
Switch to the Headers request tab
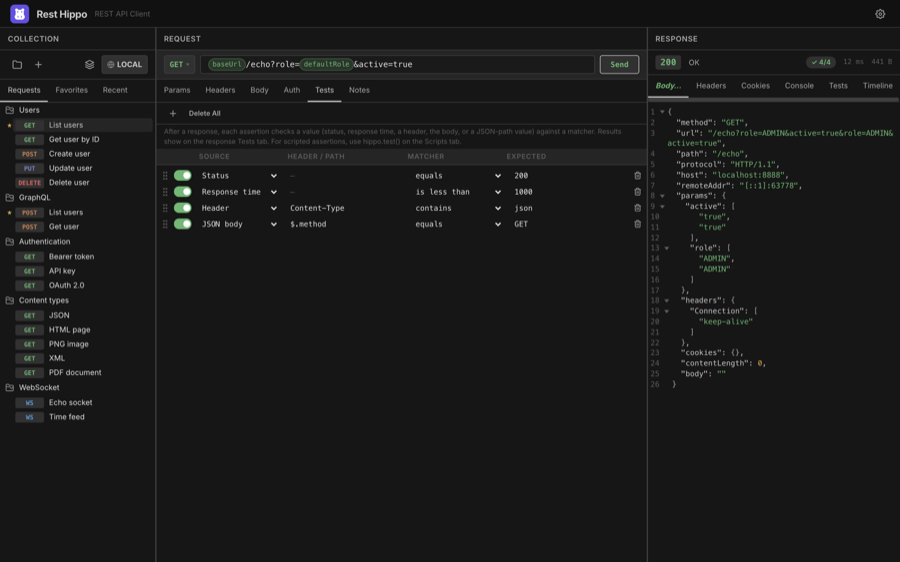coord(220,90)
